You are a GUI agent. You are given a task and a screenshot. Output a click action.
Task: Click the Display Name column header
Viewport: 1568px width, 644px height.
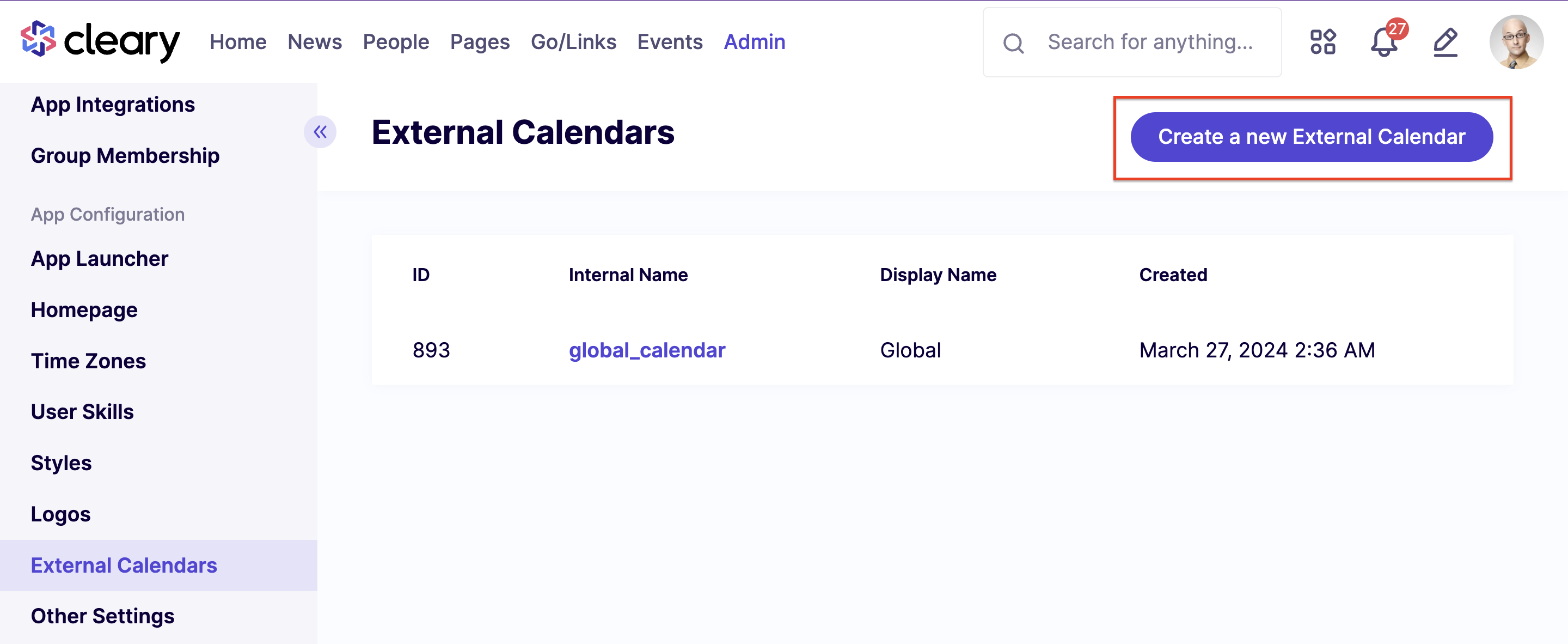point(938,275)
